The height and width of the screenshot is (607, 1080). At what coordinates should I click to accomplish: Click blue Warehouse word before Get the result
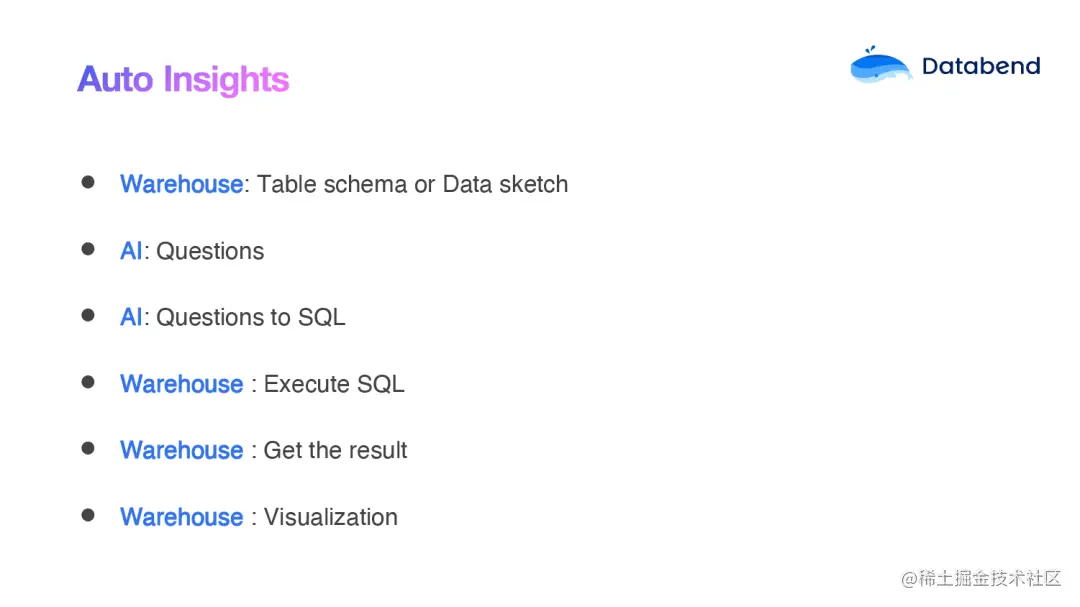[181, 450]
